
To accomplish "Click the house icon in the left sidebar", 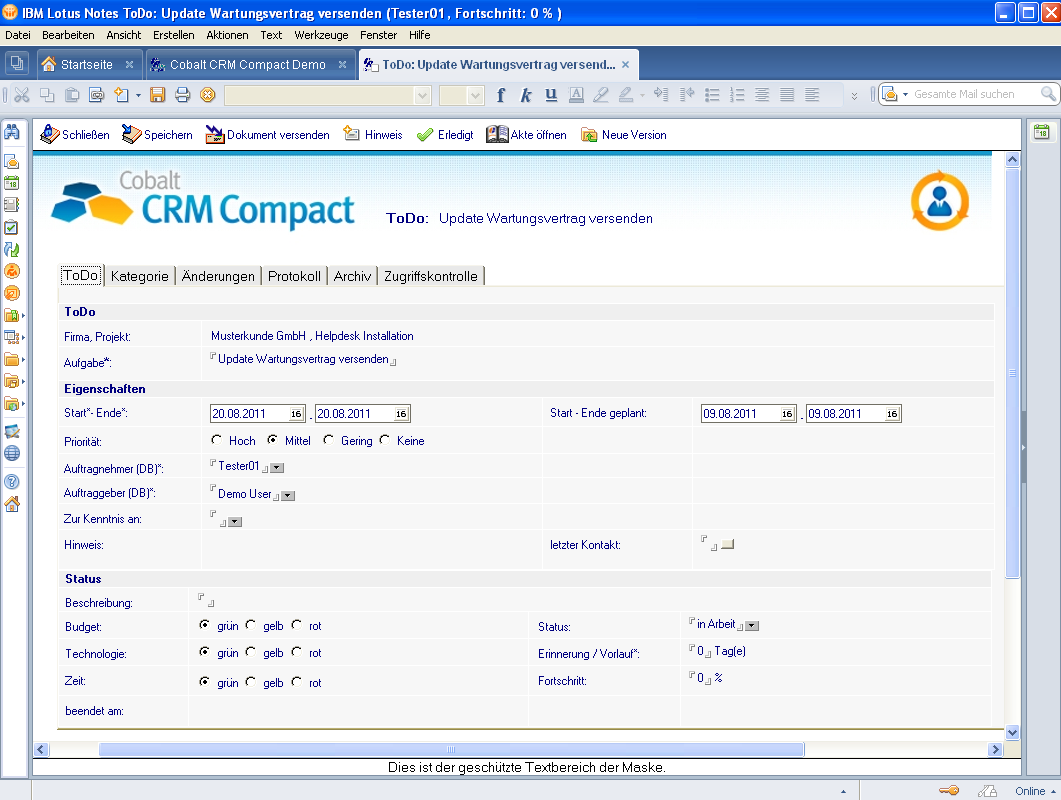I will tap(12, 504).
